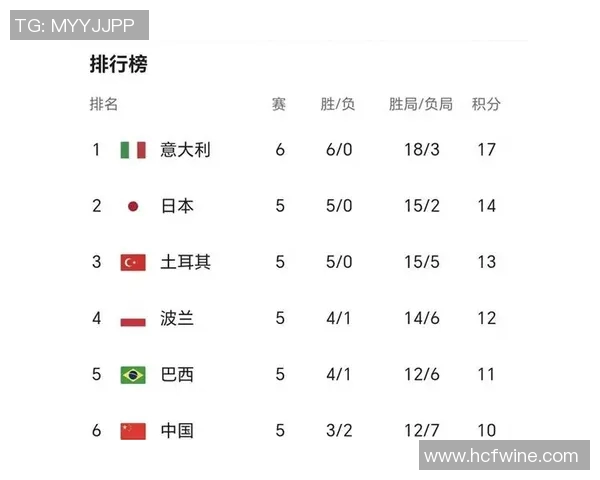This screenshot has width=600, height=480.
Task: Click the Italy flag icon
Action: (132, 150)
